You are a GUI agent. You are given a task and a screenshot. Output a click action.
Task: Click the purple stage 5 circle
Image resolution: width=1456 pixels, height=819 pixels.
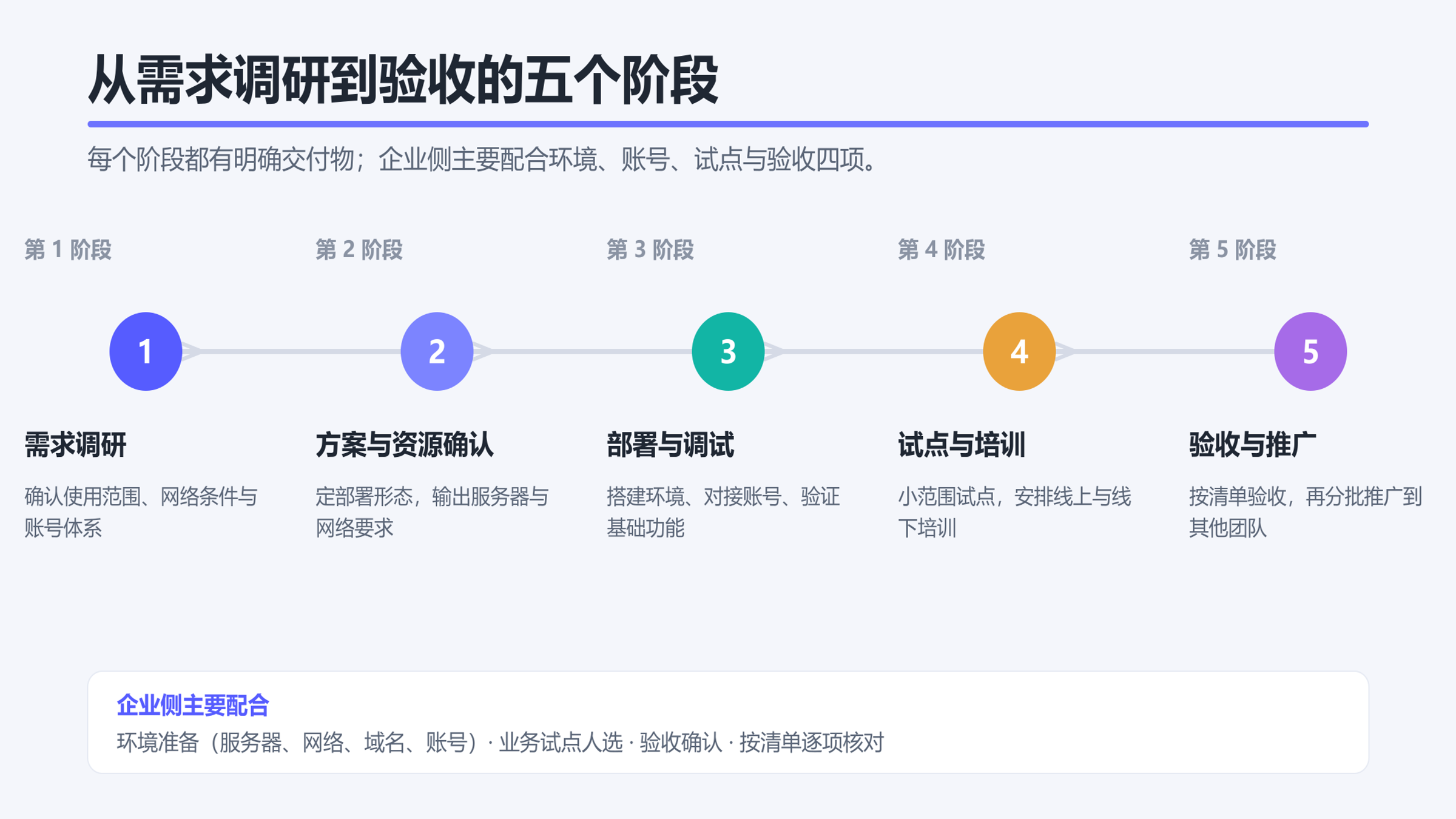tap(1310, 351)
